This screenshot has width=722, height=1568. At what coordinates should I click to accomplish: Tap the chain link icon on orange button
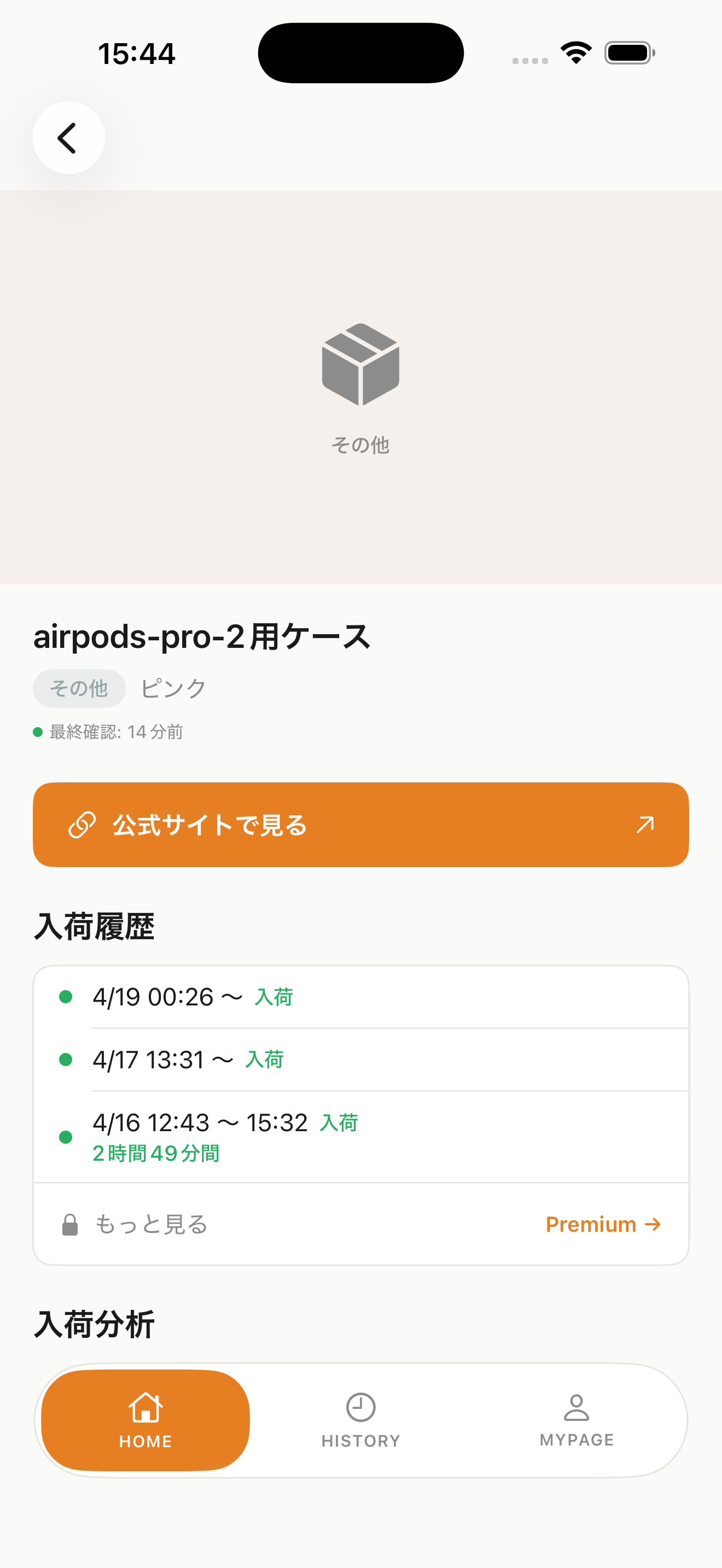pyautogui.click(x=82, y=825)
